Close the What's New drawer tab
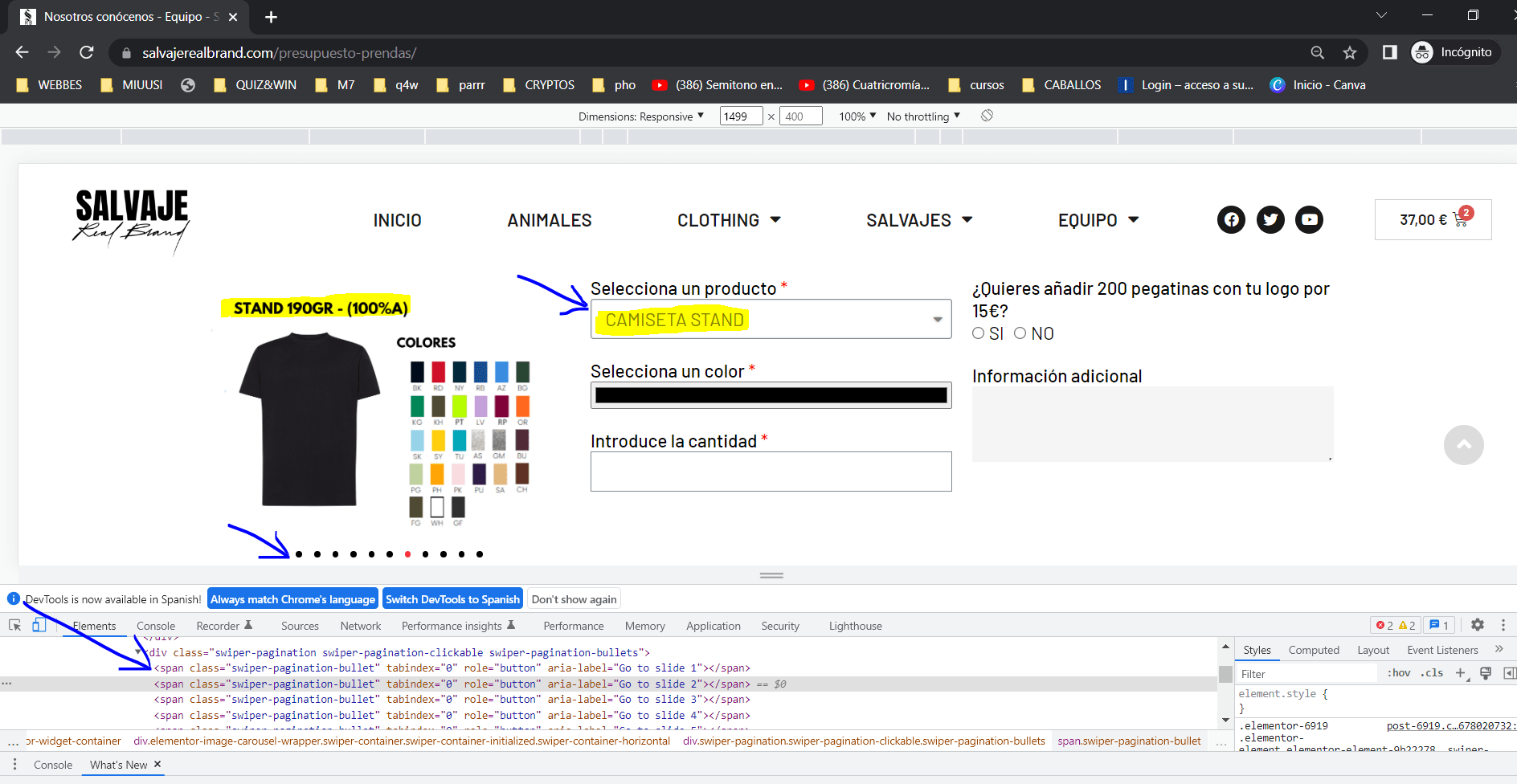This screenshot has width=1517, height=784. pyautogui.click(x=157, y=764)
